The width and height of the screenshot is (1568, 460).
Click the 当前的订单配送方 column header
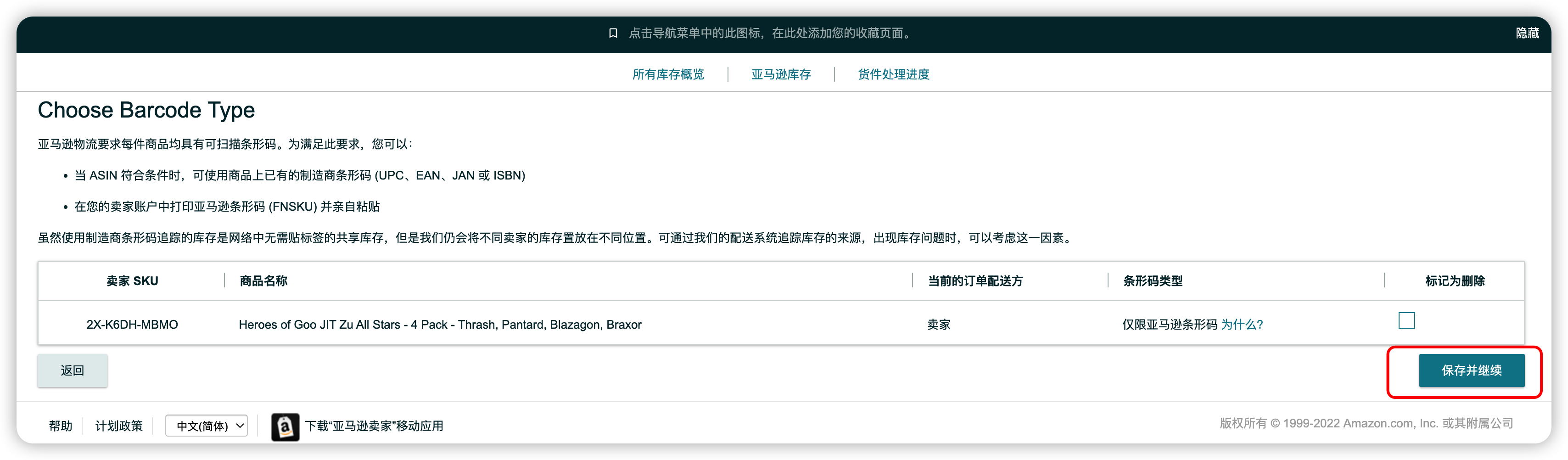pyautogui.click(x=975, y=280)
